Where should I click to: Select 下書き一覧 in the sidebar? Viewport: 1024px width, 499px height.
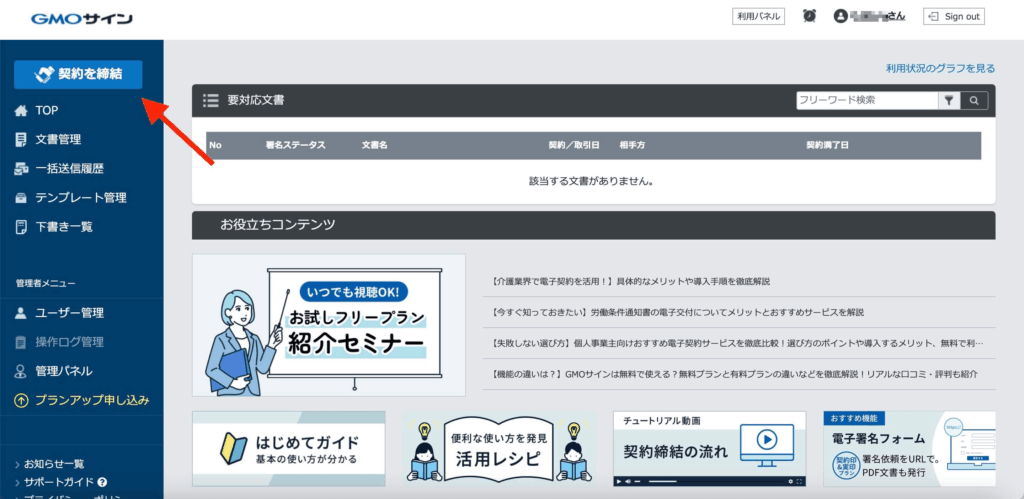(64, 227)
